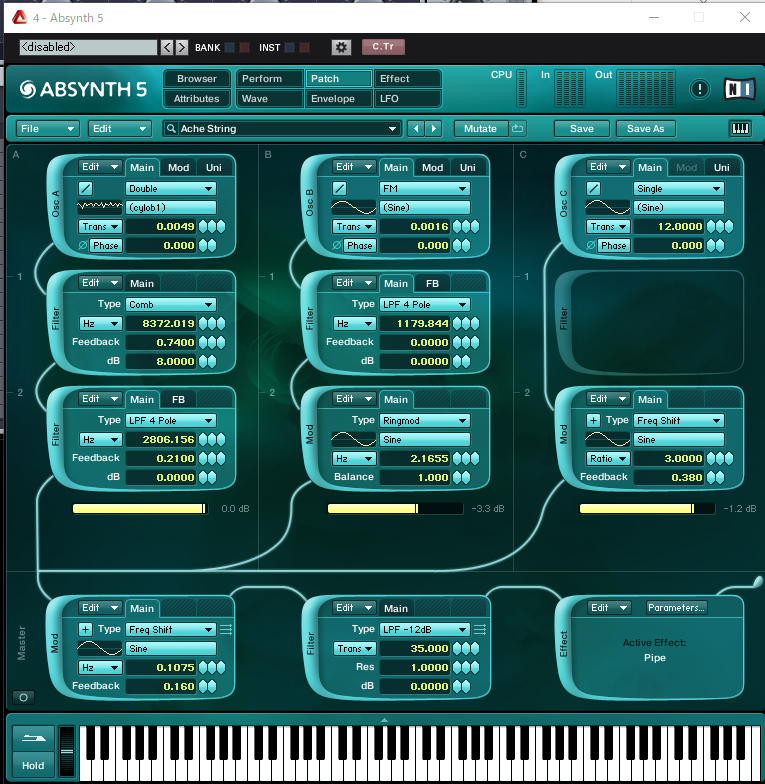Image resolution: width=765 pixels, height=784 pixels.
Task: Toggle Osc A phase invert symbol
Action: coord(83,246)
